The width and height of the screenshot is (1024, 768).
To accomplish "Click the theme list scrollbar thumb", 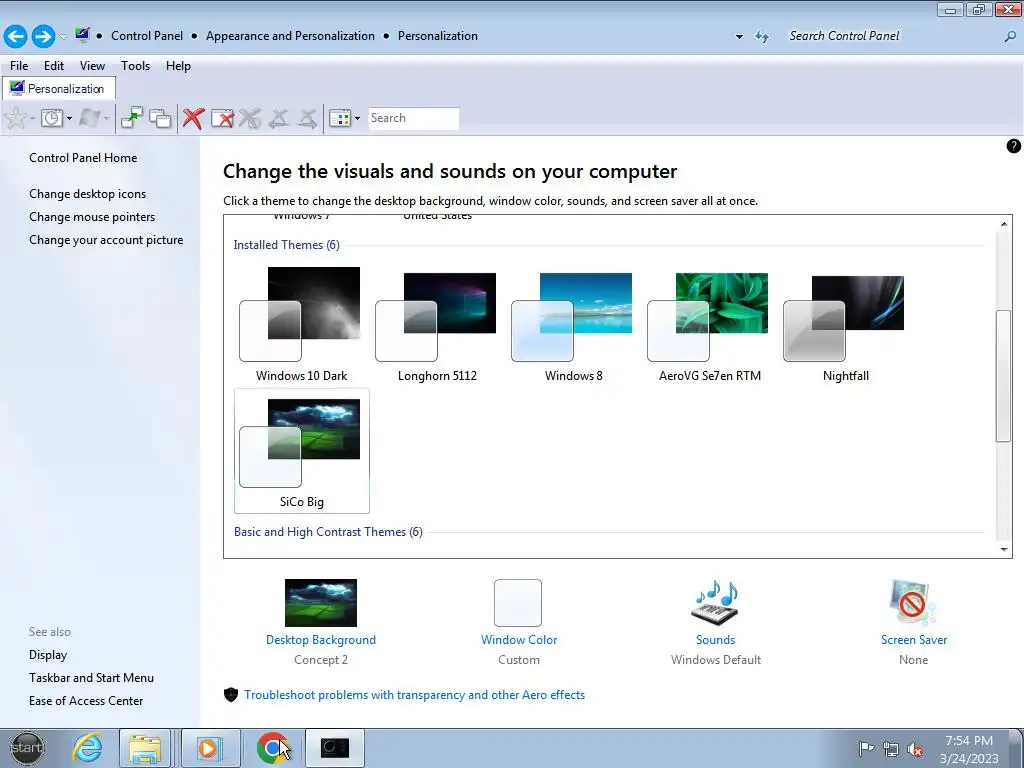I will [x=1004, y=376].
